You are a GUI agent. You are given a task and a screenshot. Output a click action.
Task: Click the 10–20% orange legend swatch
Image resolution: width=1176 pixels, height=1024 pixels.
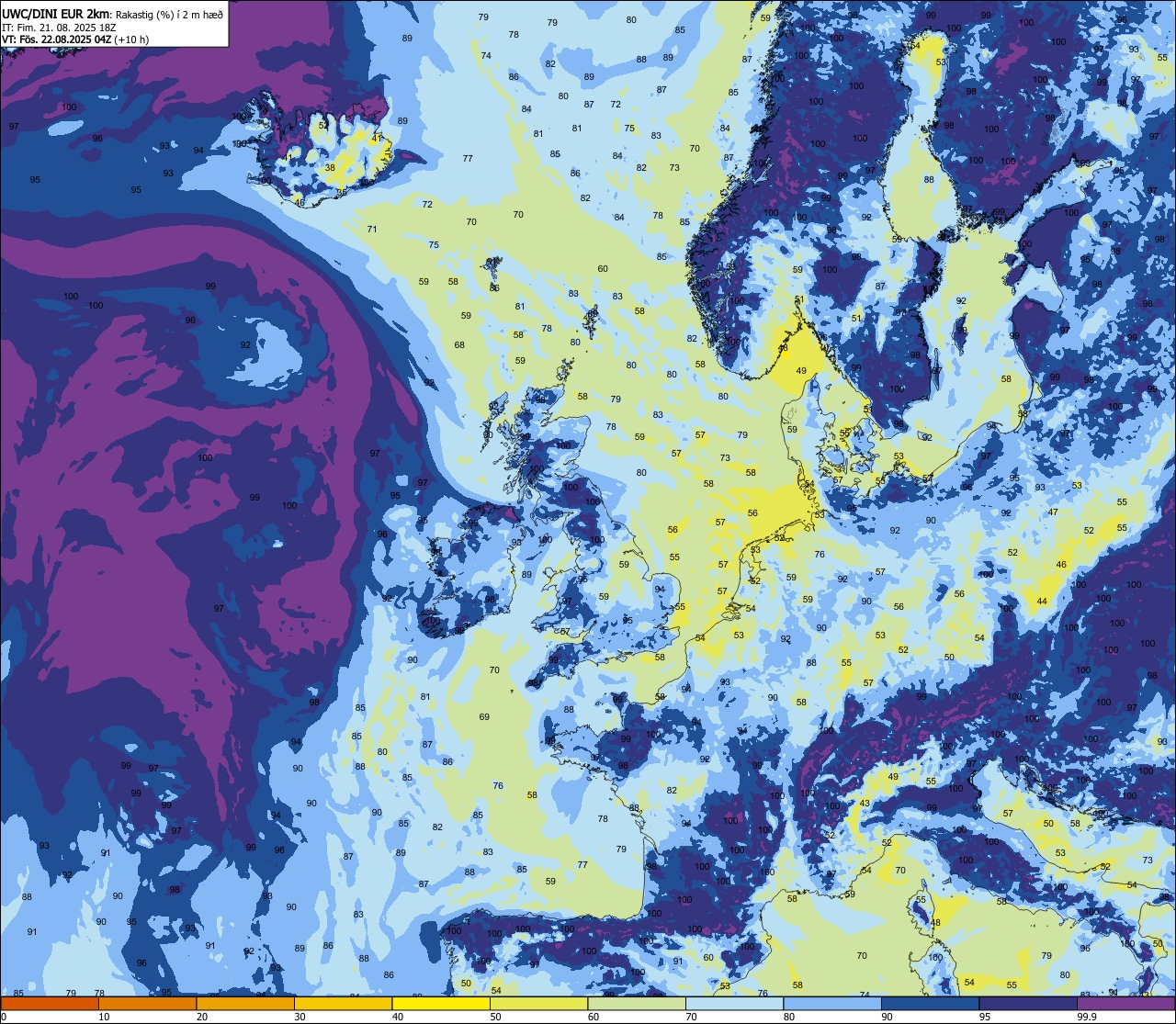[x=147, y=1003]
